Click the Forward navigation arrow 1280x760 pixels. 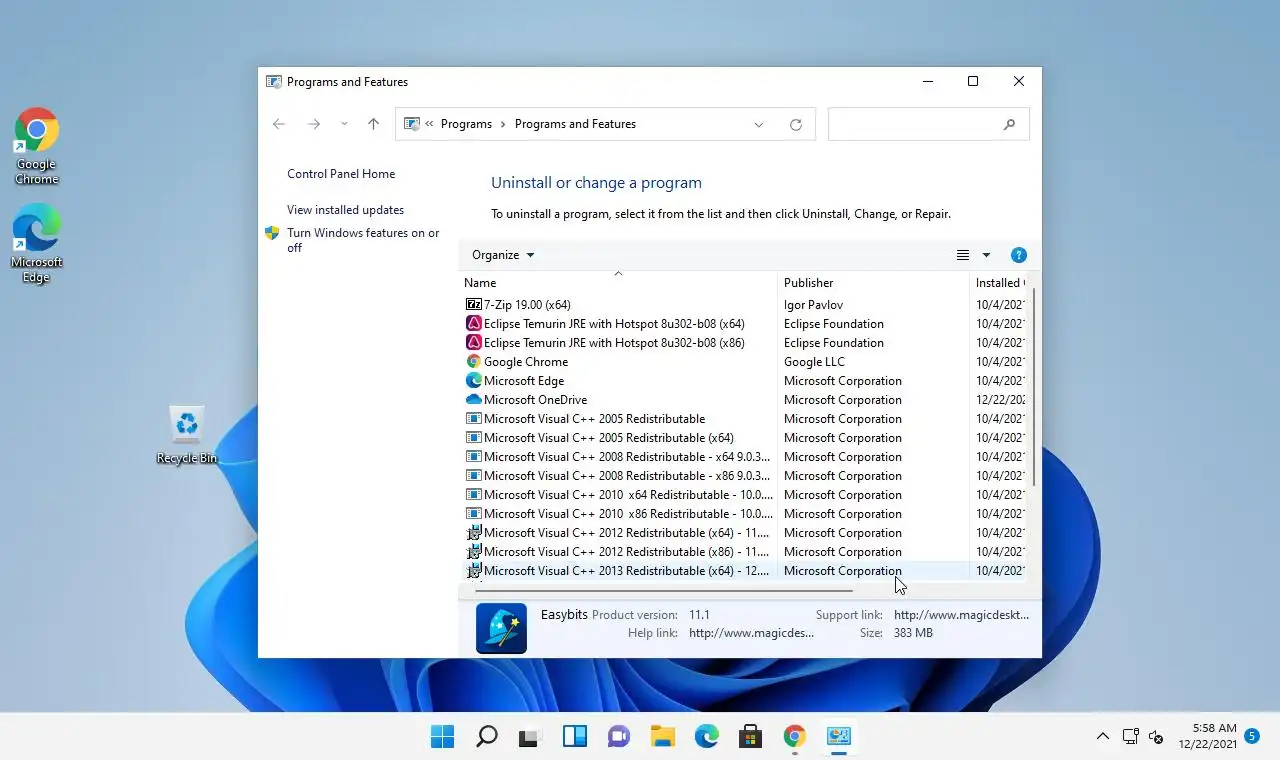[313, 124]
